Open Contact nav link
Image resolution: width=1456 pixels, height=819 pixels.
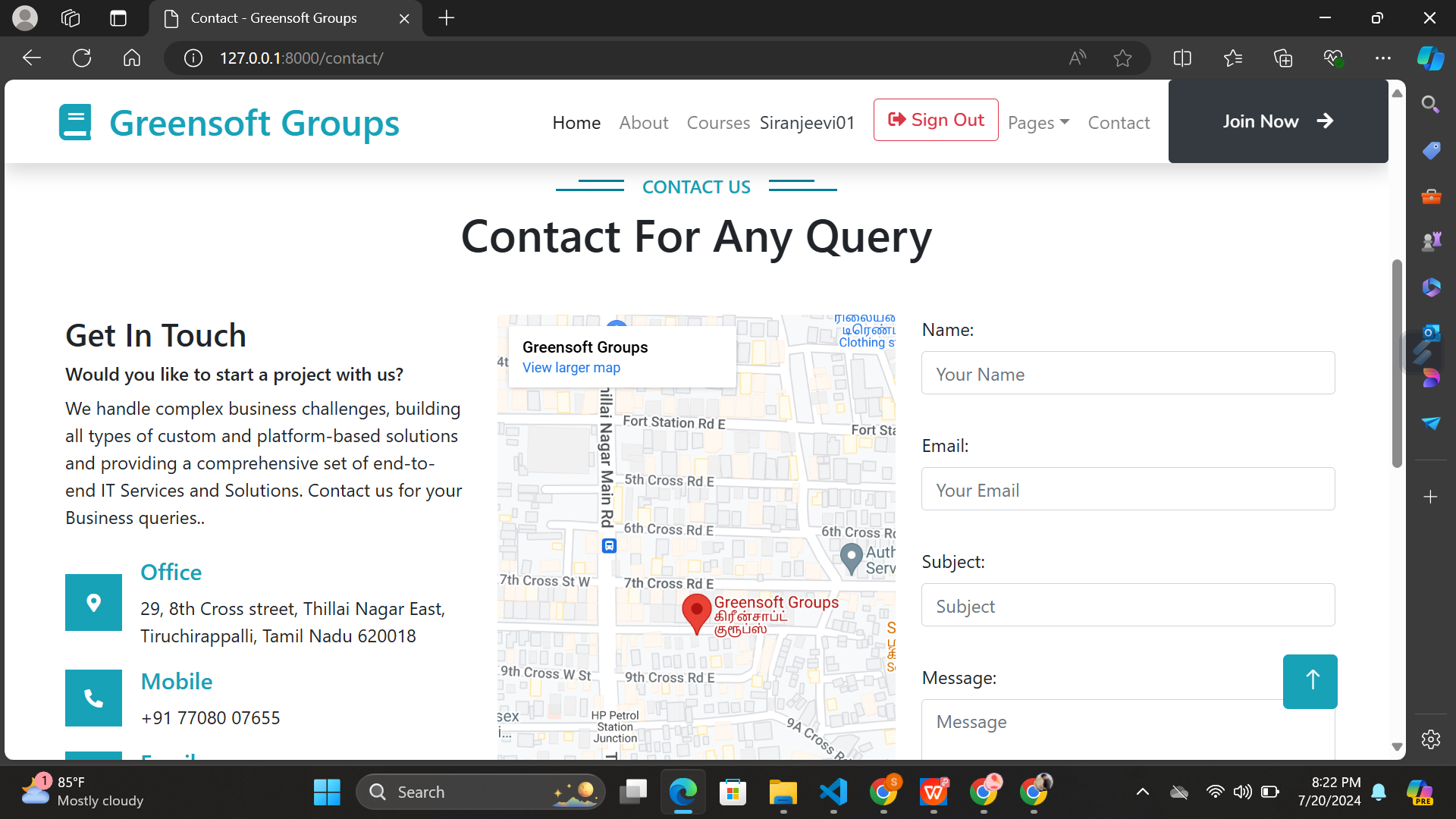1119,123
